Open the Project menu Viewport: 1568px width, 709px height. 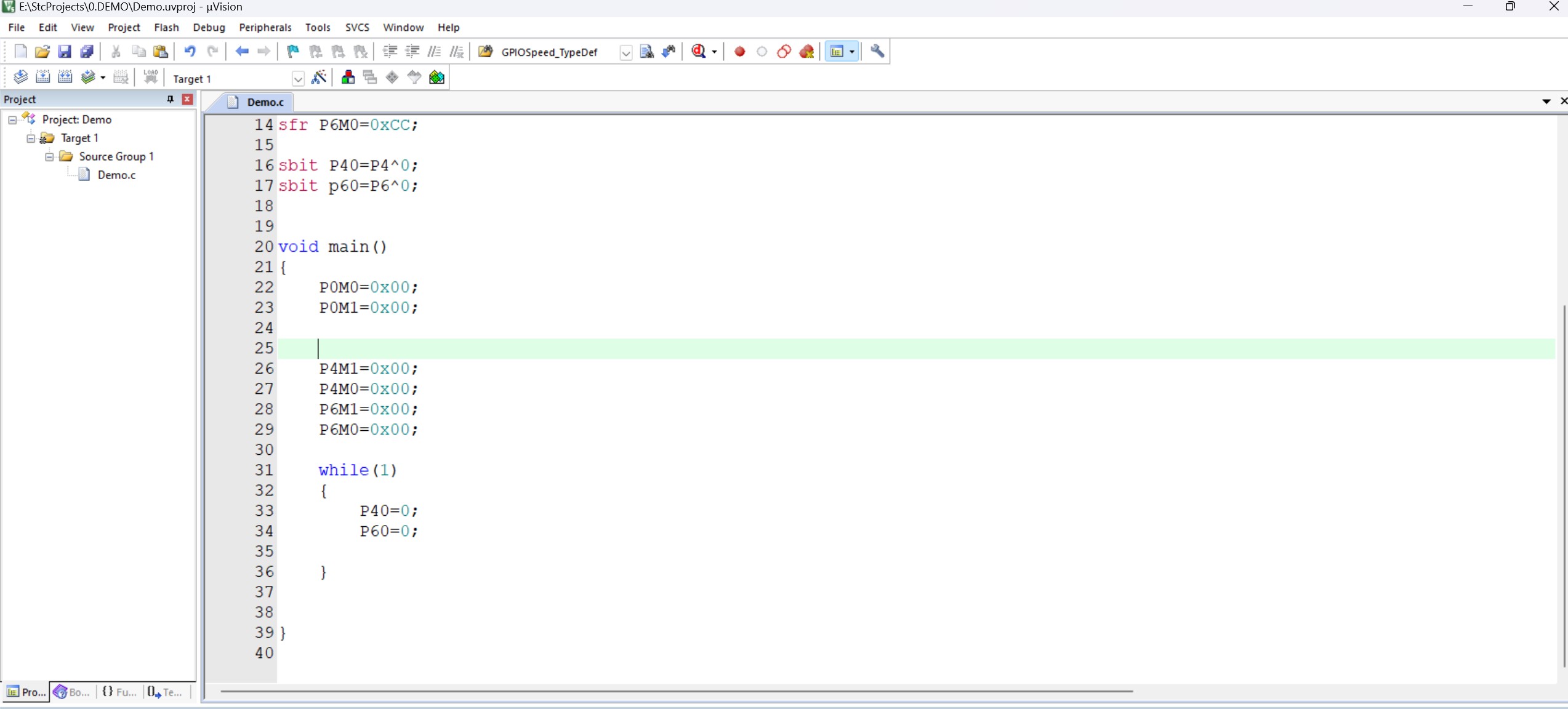[124, 28]
